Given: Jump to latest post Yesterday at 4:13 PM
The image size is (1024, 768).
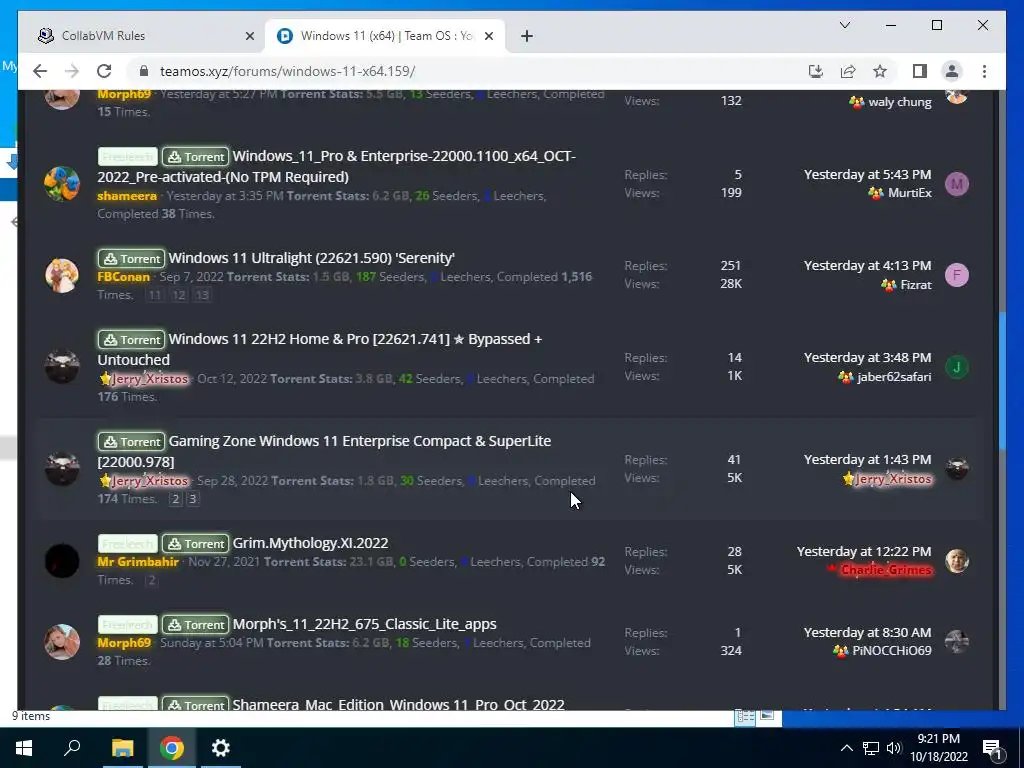Looking at the screenshot, I should click(x=867, y=266).
